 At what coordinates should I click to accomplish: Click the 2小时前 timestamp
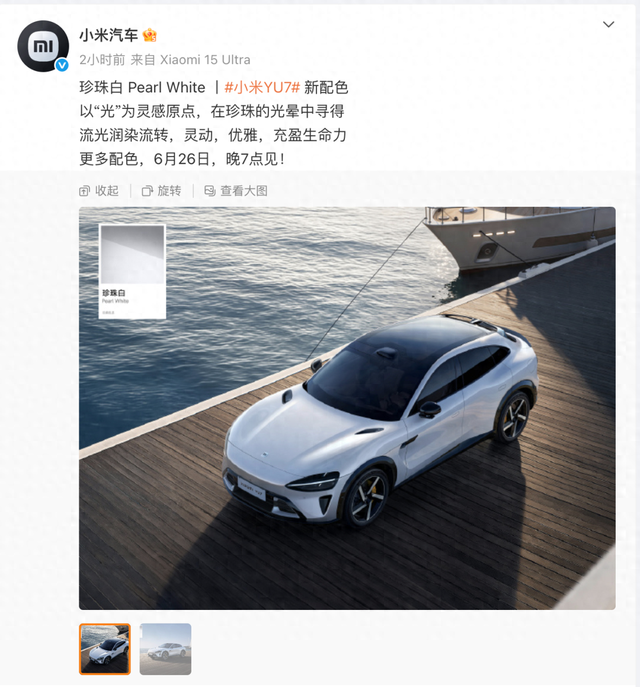coord(102,60)
